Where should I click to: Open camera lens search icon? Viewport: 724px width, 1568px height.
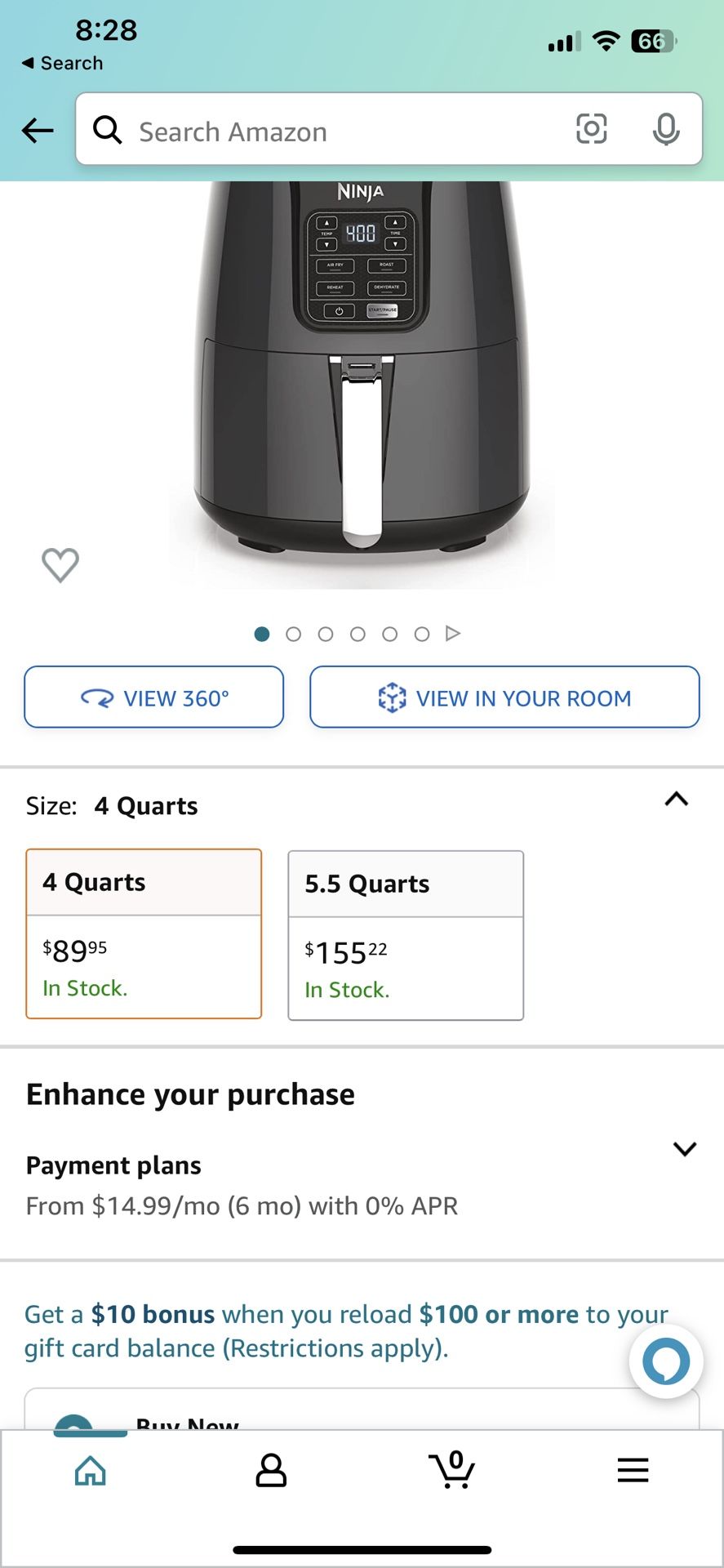591,129
